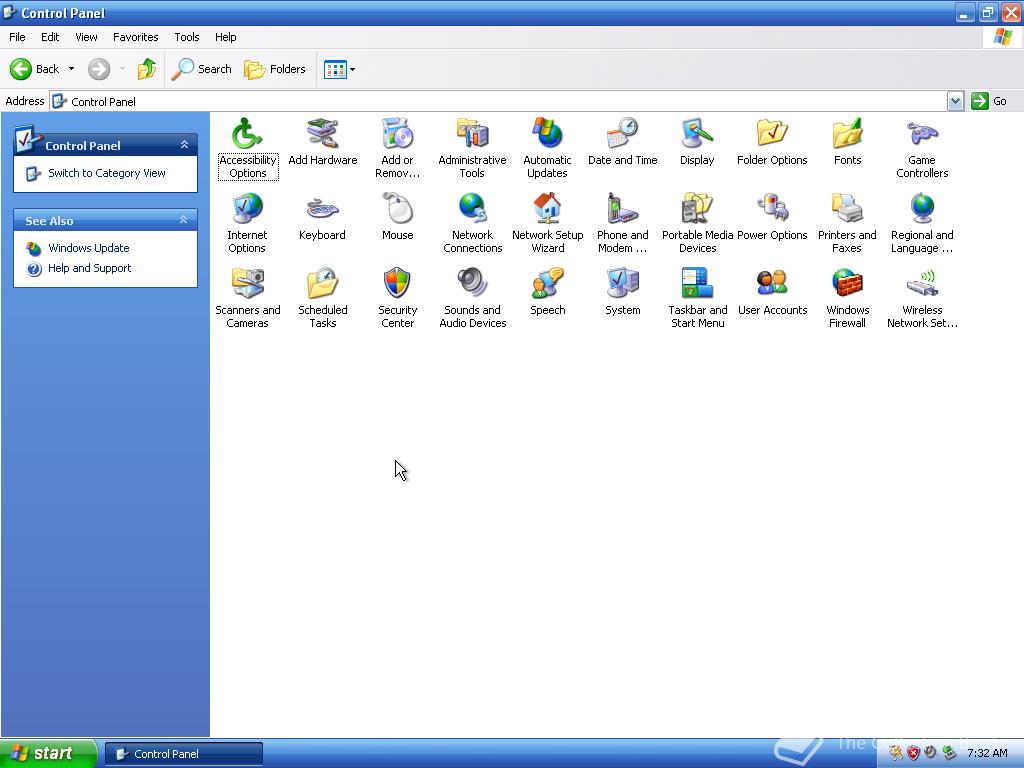Image resolution: width=1024 pixels, height=768 pixels.
Task: Open the Views dropdown button
Action: pos(340,69)
